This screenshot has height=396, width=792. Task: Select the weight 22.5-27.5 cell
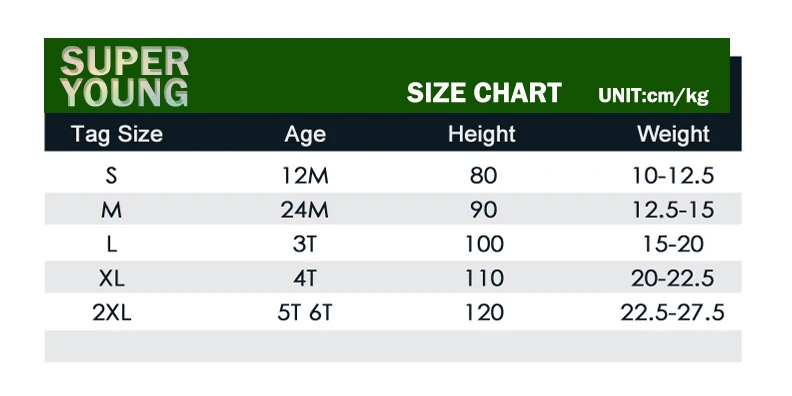pyautogui.click(x=672, y=313)
